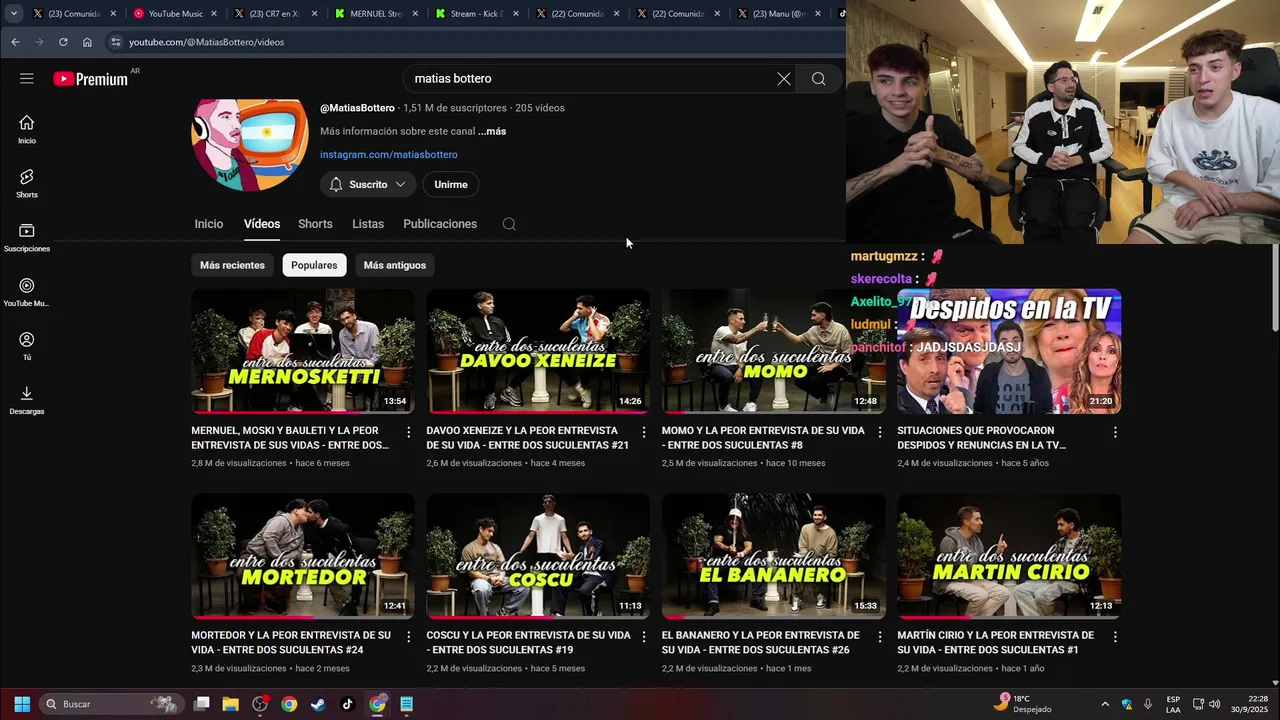Click the Unirme membership button
This screenshot has width=1280, height=720.
click(x=451, y=184)
